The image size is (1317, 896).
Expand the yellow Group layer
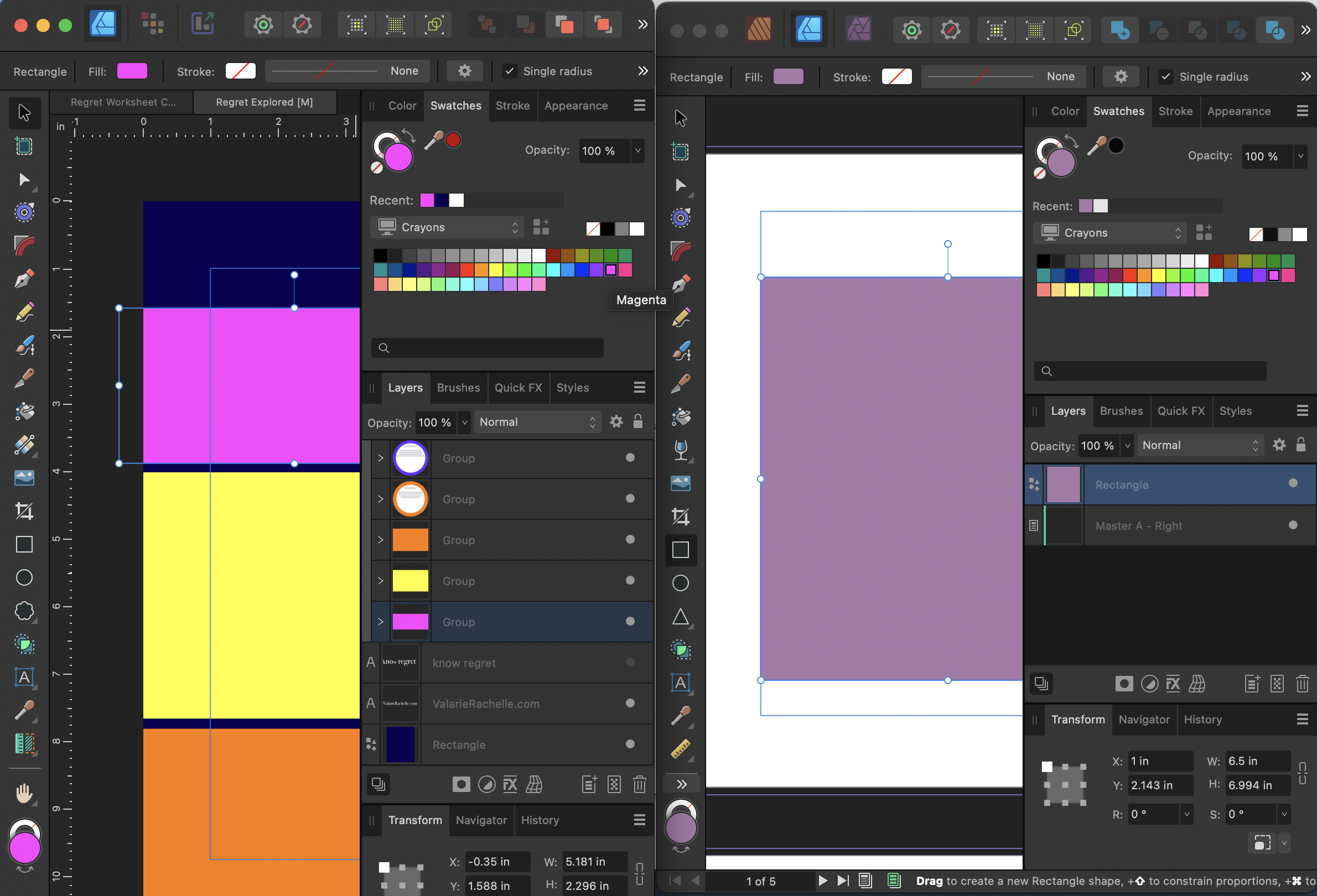pyautogui.click(x=381, y=581)
